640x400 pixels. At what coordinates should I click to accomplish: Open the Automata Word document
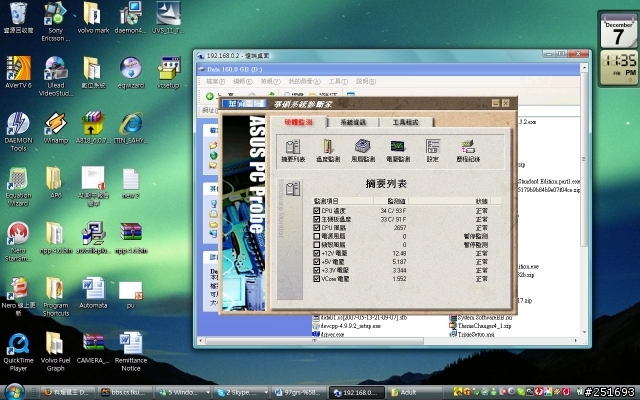[93, 293]
